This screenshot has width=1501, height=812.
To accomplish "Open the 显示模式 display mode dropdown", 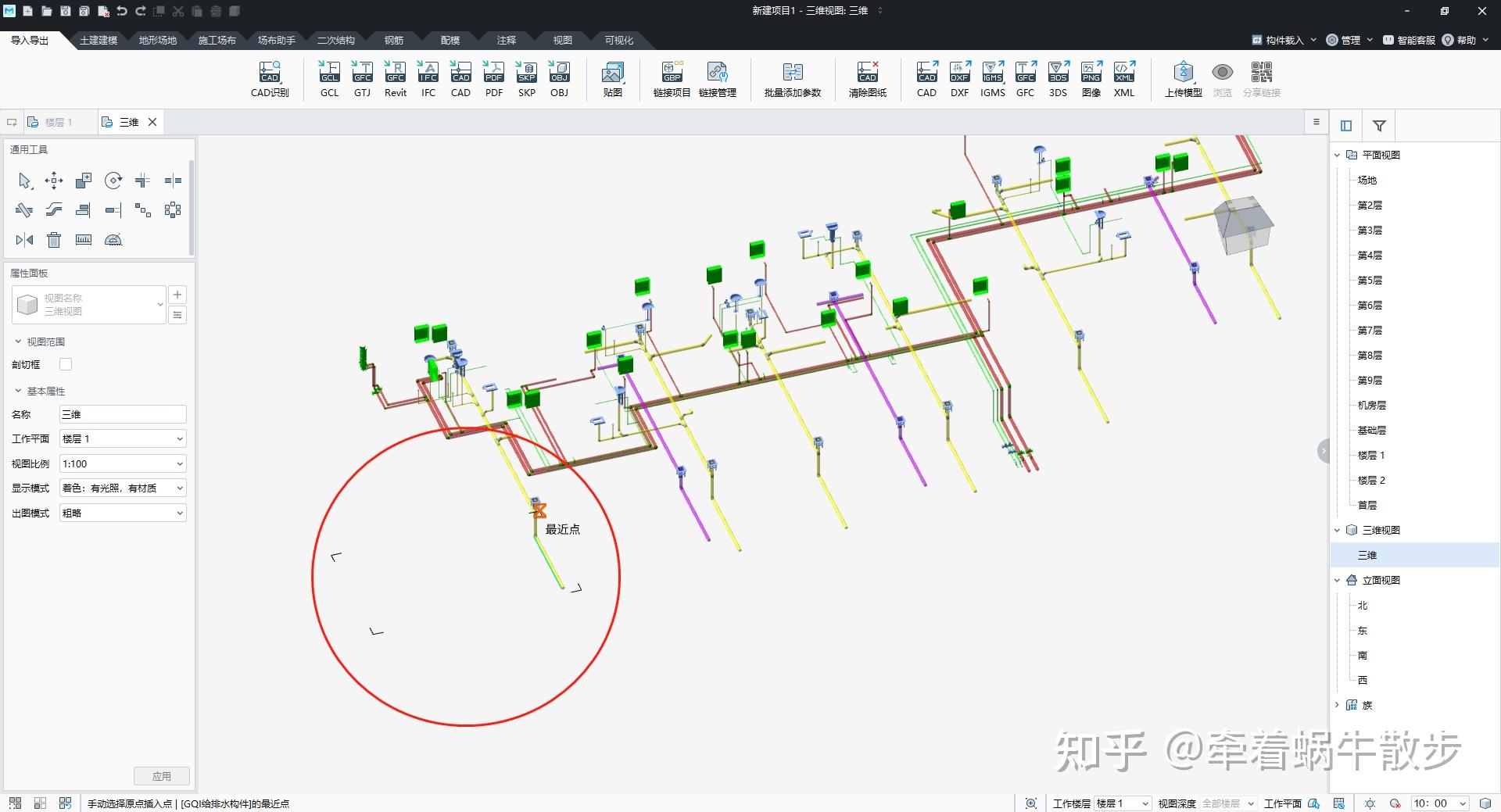I will pyautogui.click(x=123, y=488).
